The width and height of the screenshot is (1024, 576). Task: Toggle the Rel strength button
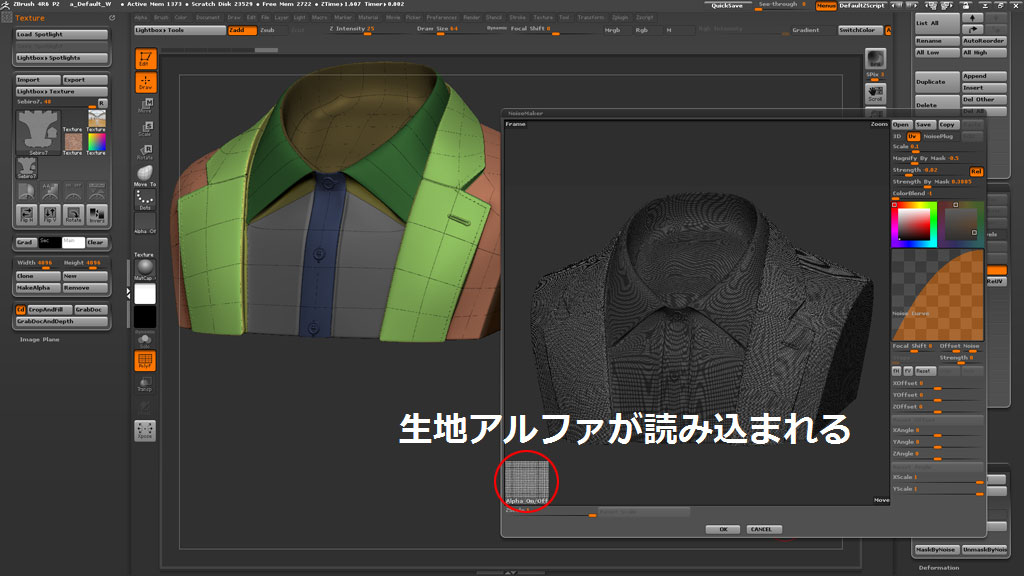(976, 171)
